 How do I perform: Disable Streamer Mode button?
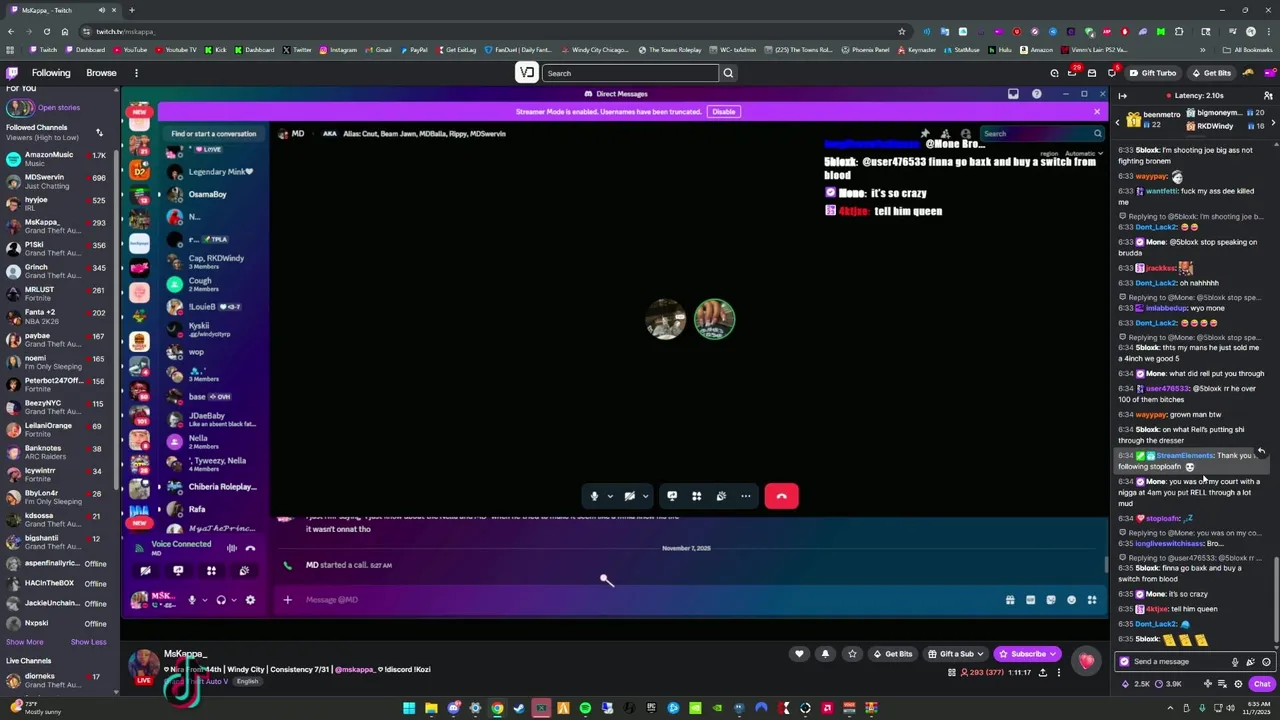click(x=723, y=112)
